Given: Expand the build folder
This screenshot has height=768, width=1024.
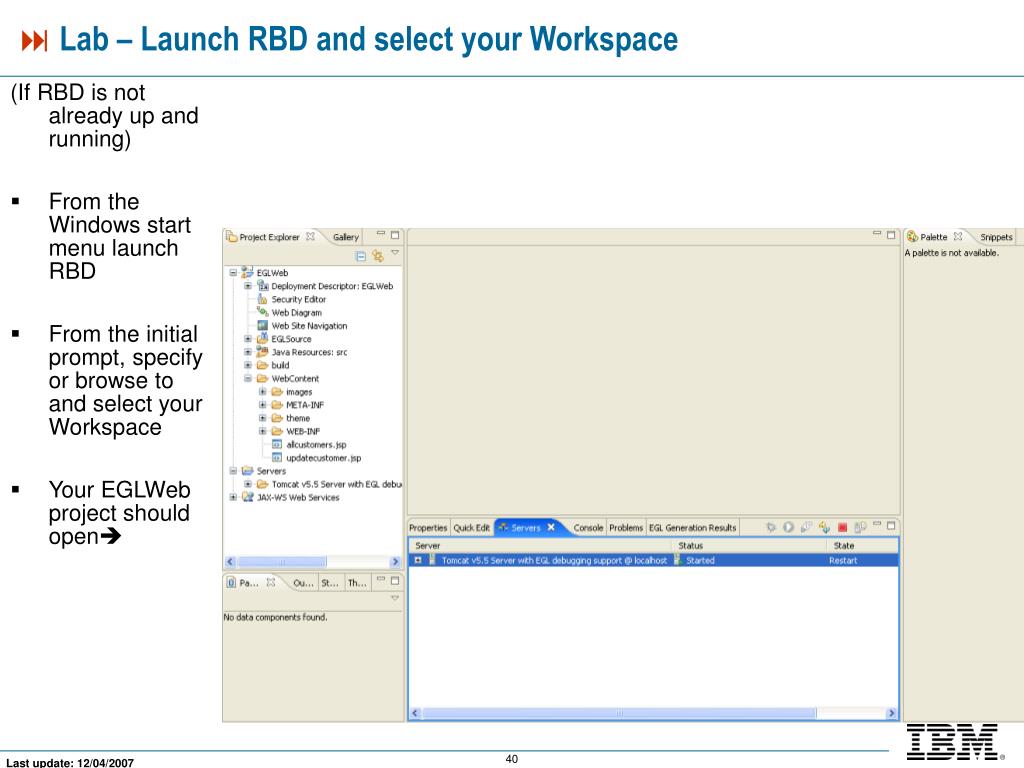Looking at the screenshot, I should 248,365.
